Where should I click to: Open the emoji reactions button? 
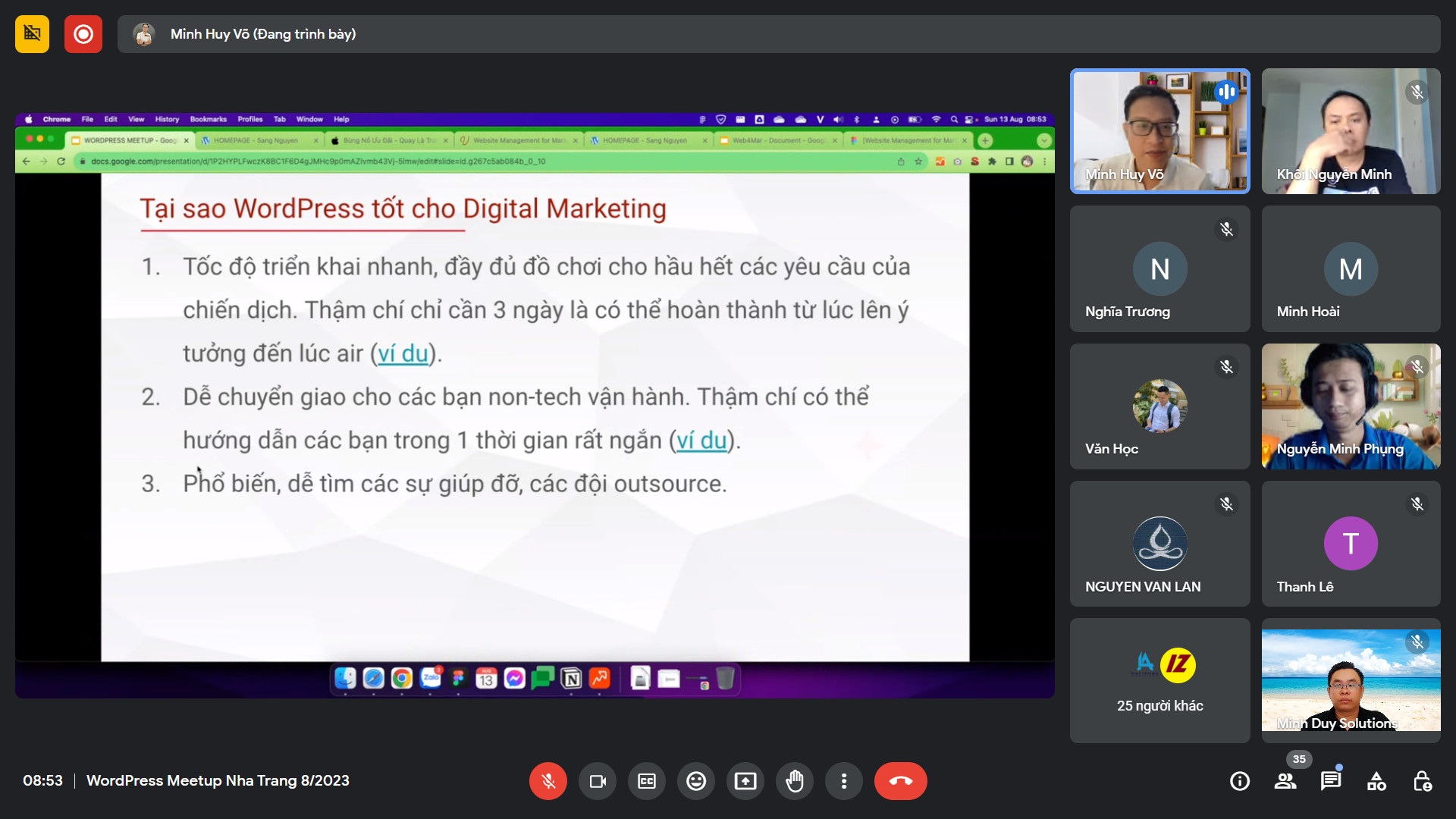pos(696,781)
